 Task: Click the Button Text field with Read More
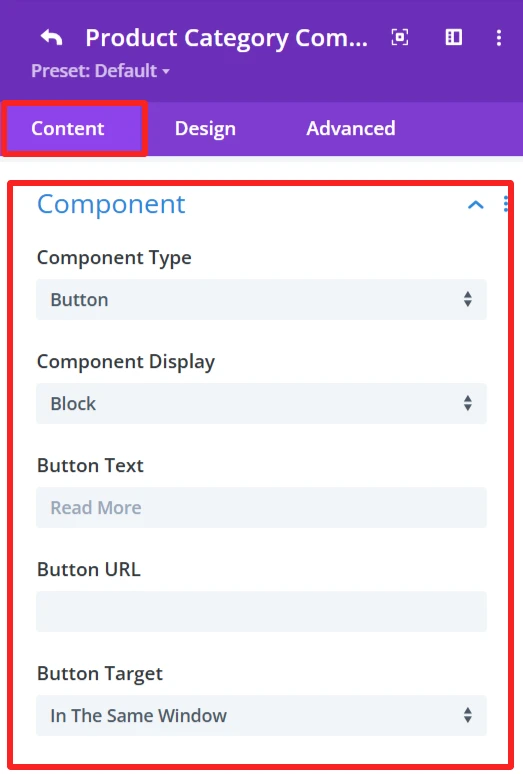click(262, 507)
